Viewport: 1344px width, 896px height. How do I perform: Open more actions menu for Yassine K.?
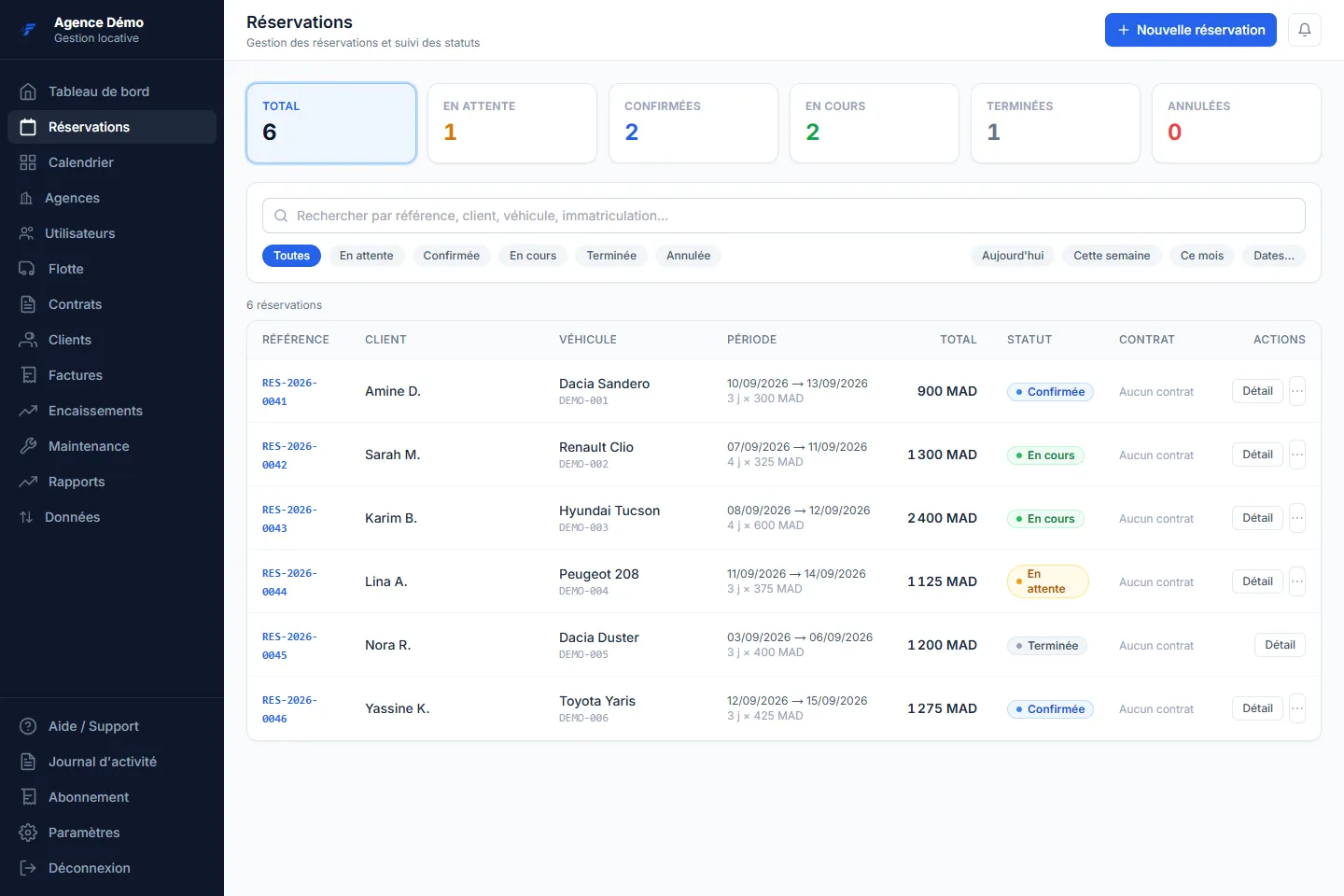pos(1297,708)
